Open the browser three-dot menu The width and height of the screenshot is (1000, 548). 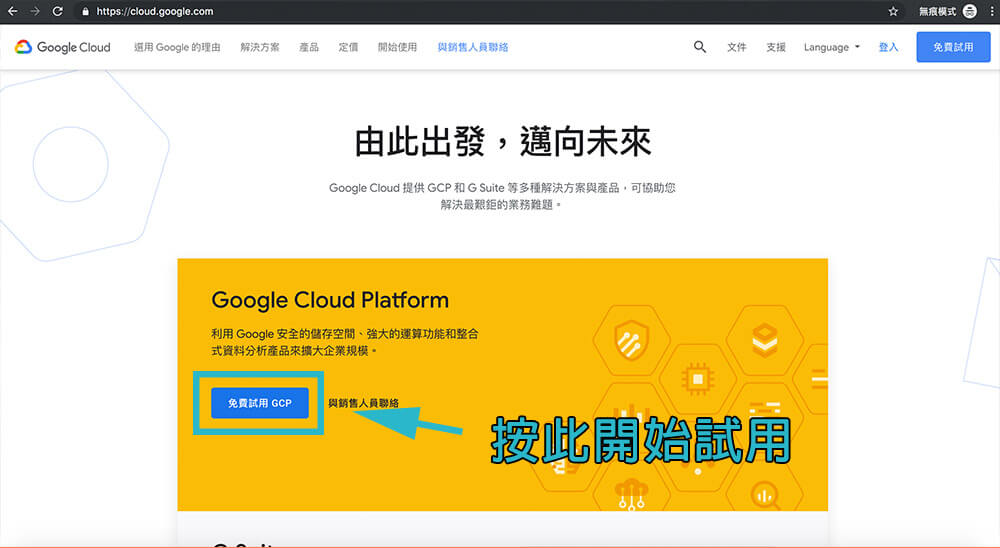(992, 11)
